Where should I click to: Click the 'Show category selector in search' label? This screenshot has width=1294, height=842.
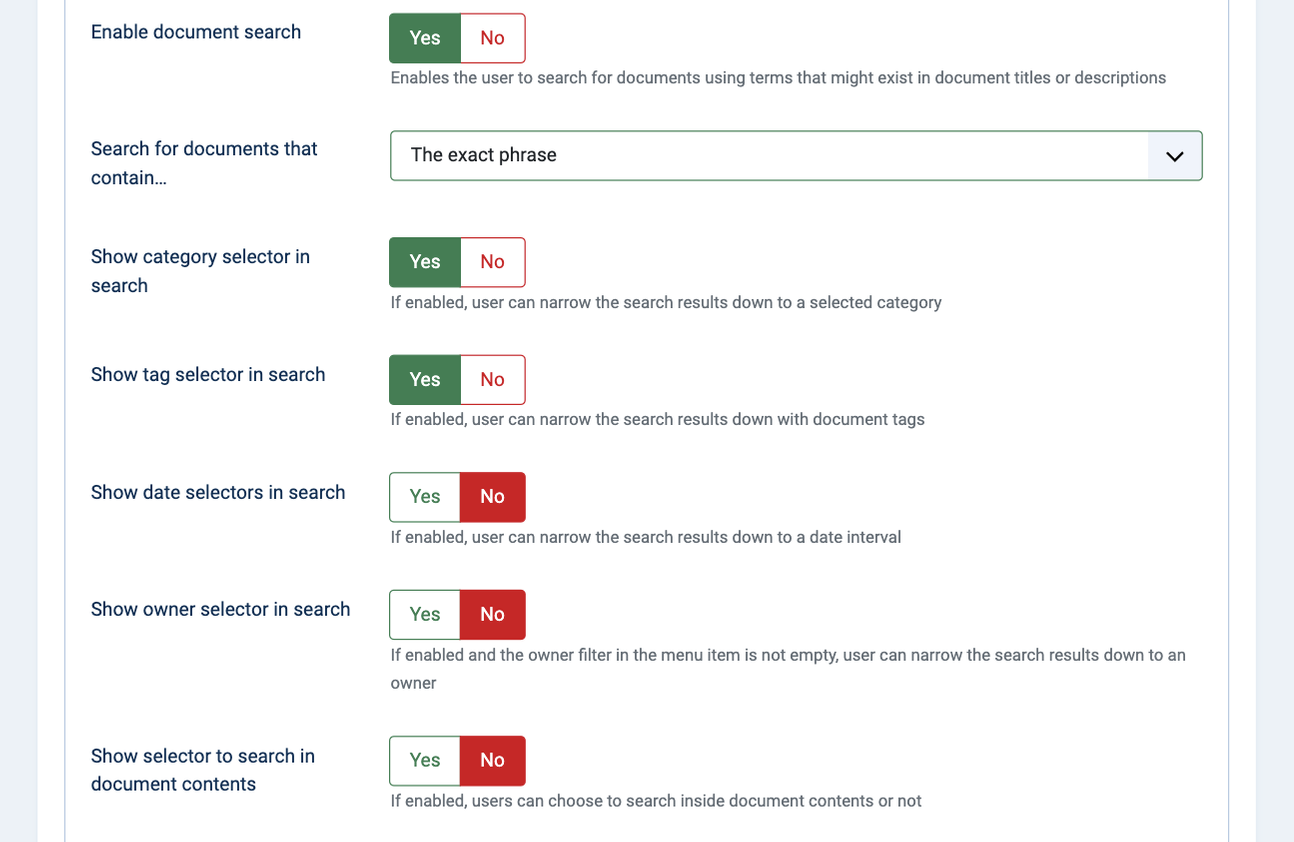(x=200, y=271)
